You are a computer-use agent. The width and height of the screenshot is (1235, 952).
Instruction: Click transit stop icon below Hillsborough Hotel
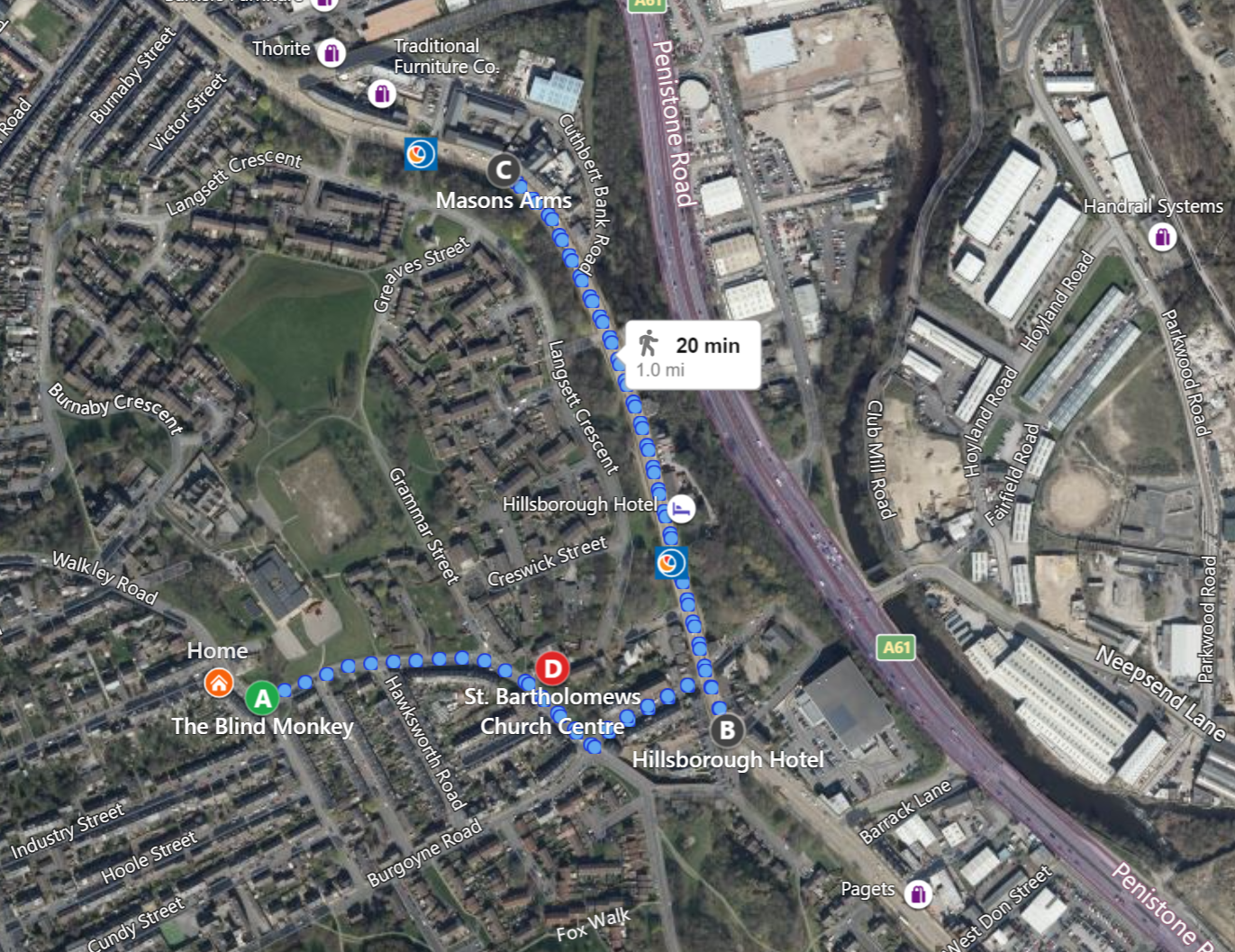[x=671, y=564]
